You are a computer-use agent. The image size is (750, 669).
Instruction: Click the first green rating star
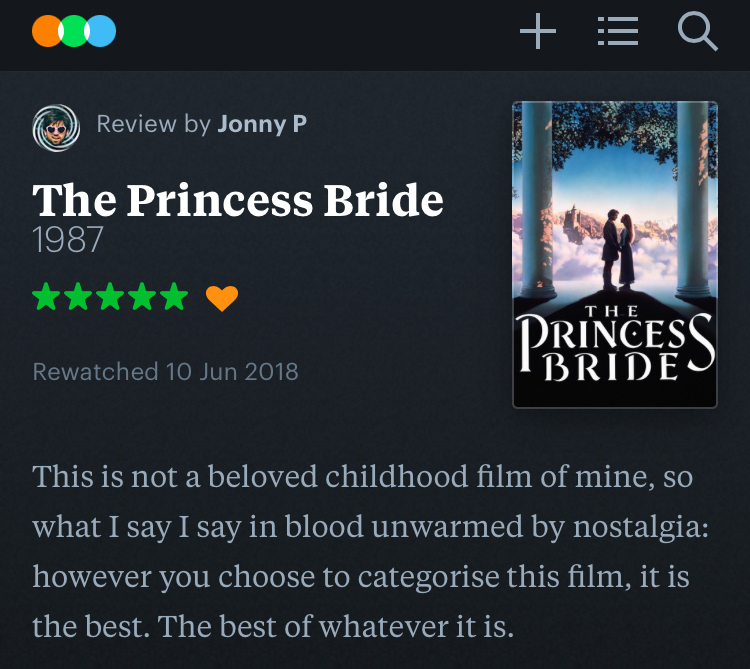[46, 297]
